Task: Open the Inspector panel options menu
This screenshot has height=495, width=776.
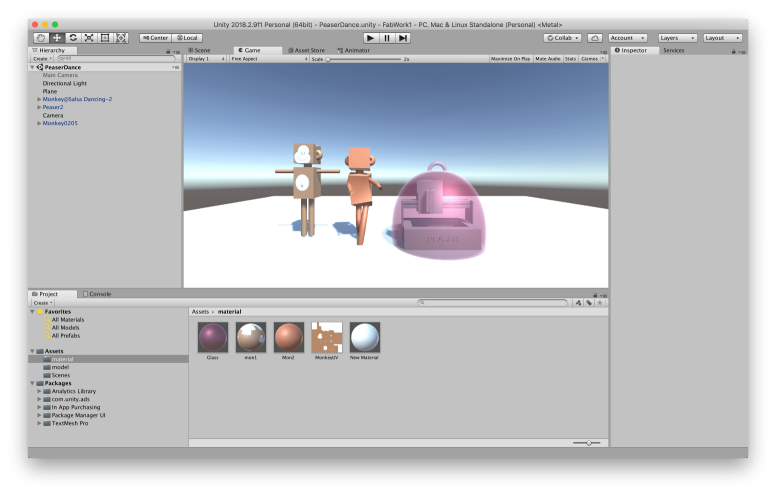Action: coord(742,51)
